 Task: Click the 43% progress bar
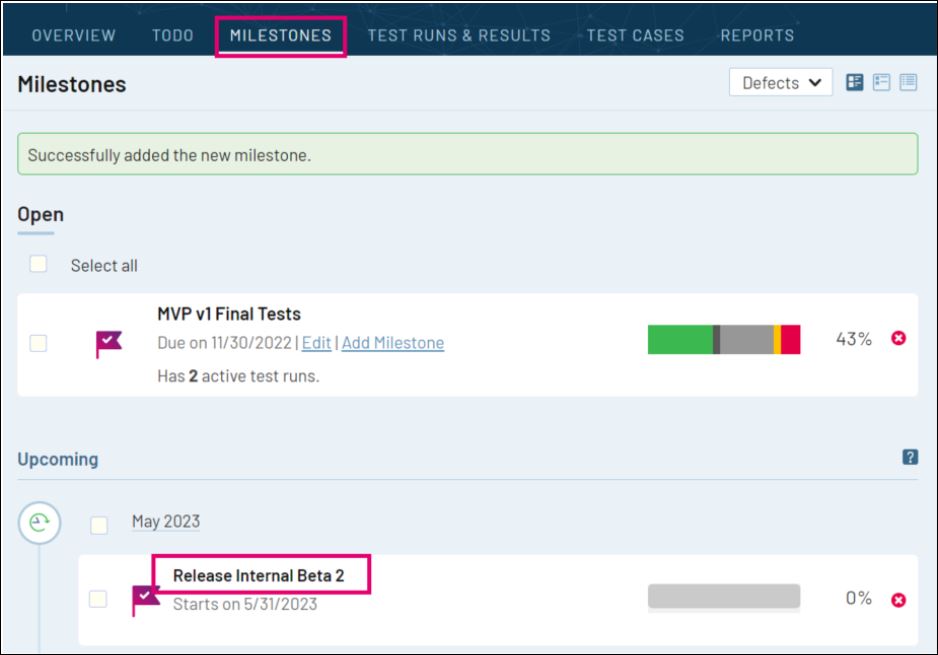(724, 340)
